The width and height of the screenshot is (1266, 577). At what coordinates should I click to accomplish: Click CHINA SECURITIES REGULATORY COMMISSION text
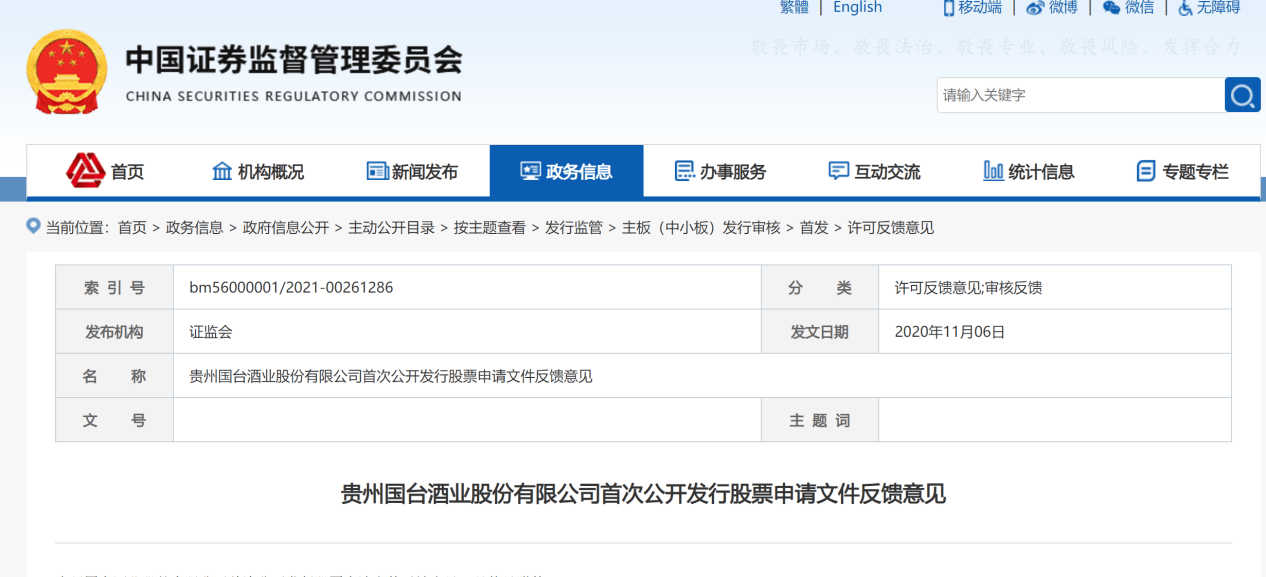(x=294, y=97)
